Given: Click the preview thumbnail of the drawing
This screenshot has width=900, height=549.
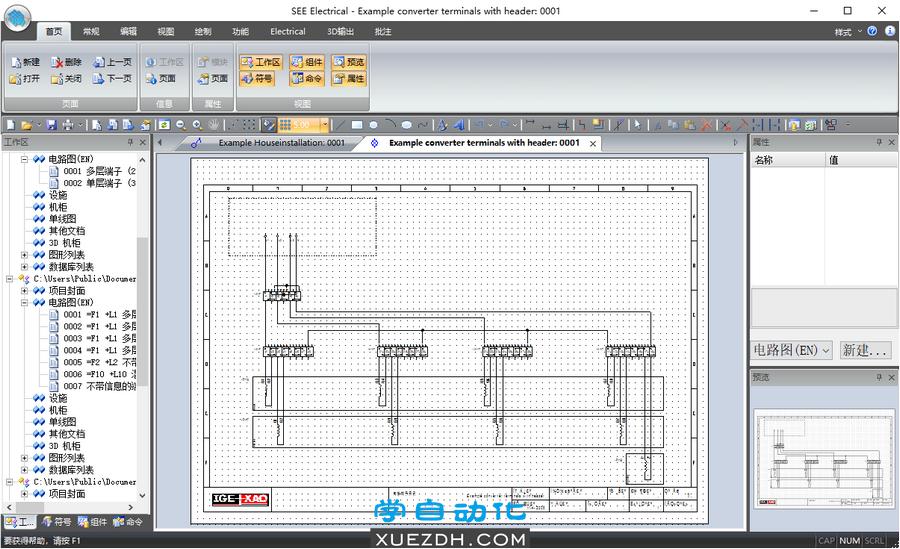Looking at the screenshot, I should 823,458.
